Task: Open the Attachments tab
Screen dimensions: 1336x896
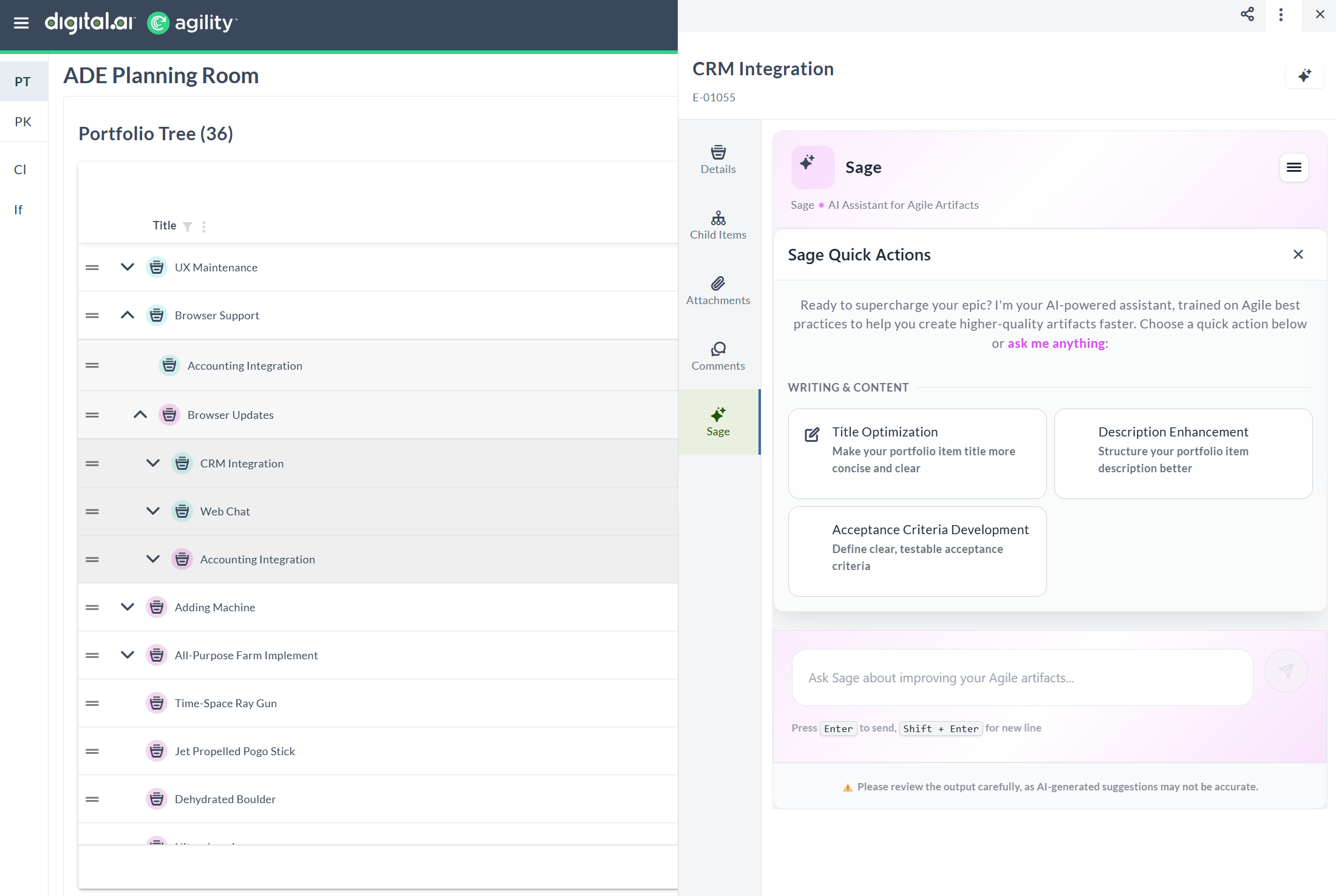Action: coord(718,291)
